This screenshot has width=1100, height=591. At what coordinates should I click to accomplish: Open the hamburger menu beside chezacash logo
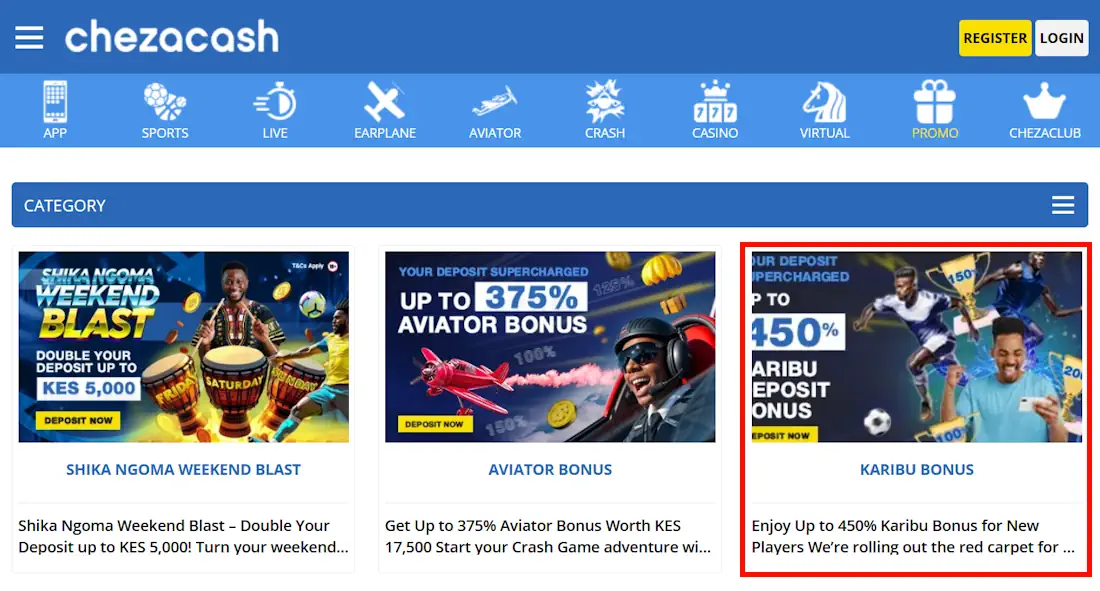pos(29,37)
